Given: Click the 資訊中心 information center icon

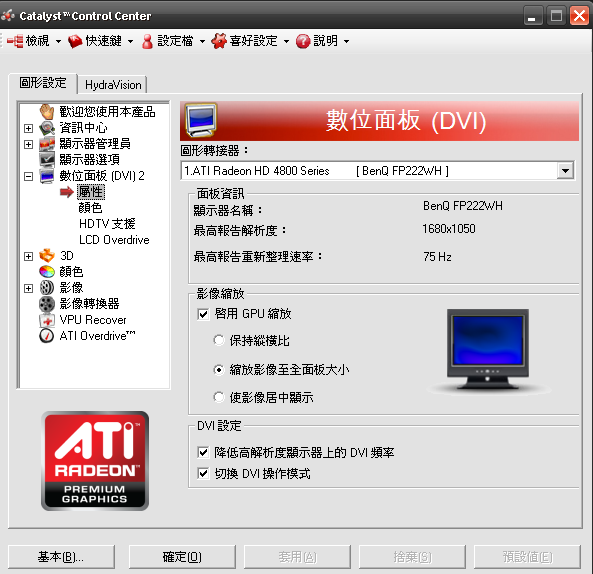Looking at the screenshot, I should pos(47,128).
